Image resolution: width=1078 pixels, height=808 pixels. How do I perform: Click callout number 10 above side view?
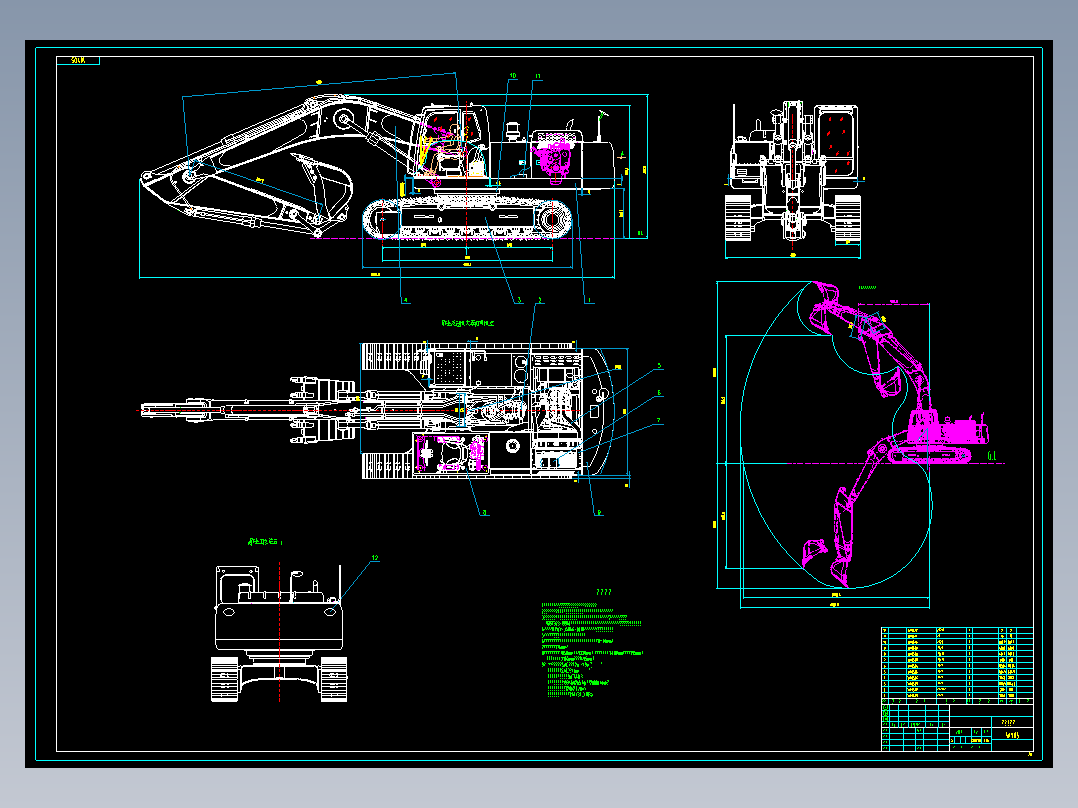513,76
